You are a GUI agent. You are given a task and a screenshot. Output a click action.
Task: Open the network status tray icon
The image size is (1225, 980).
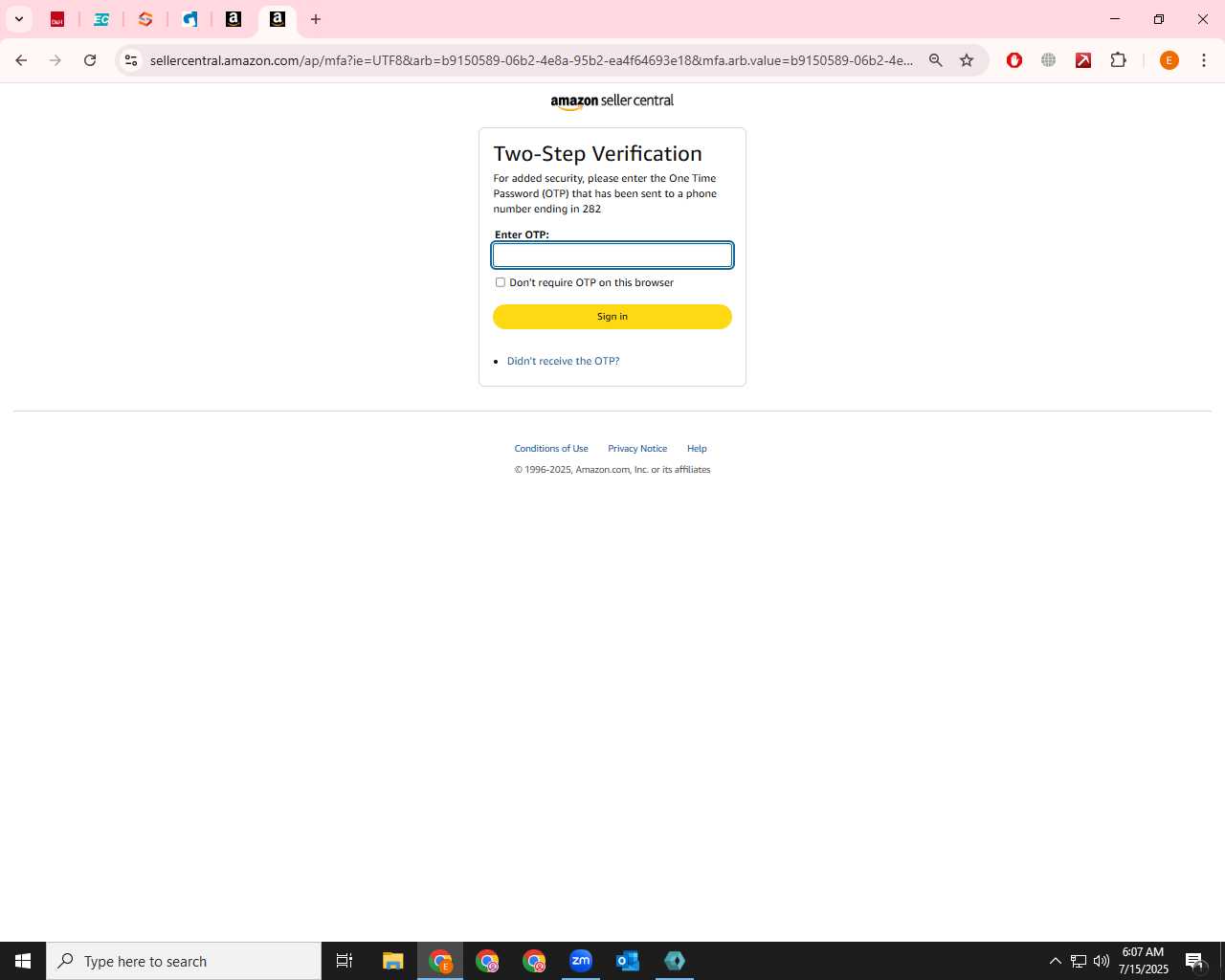click(1079, 961)
